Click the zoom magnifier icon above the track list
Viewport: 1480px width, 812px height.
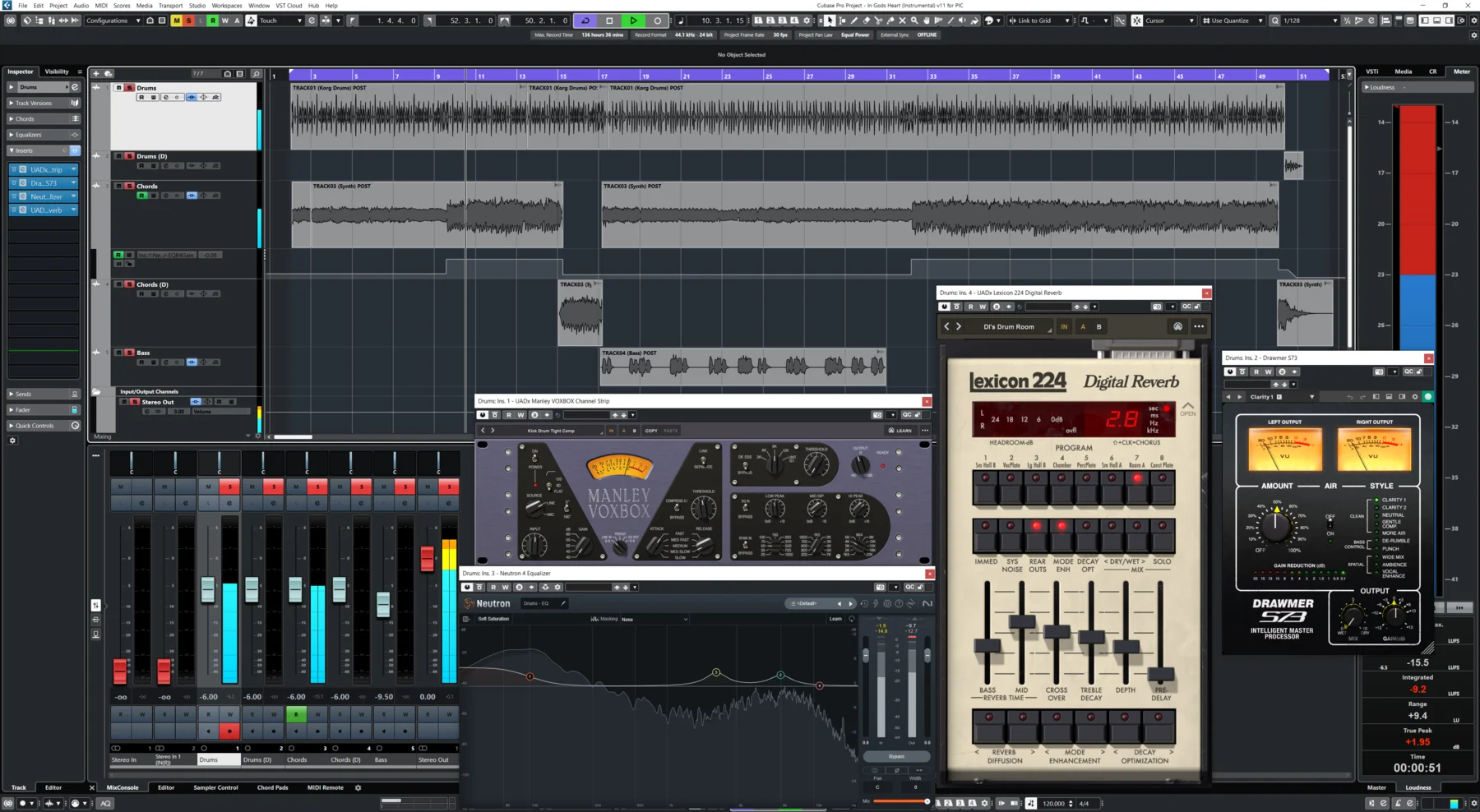(256, 72)
